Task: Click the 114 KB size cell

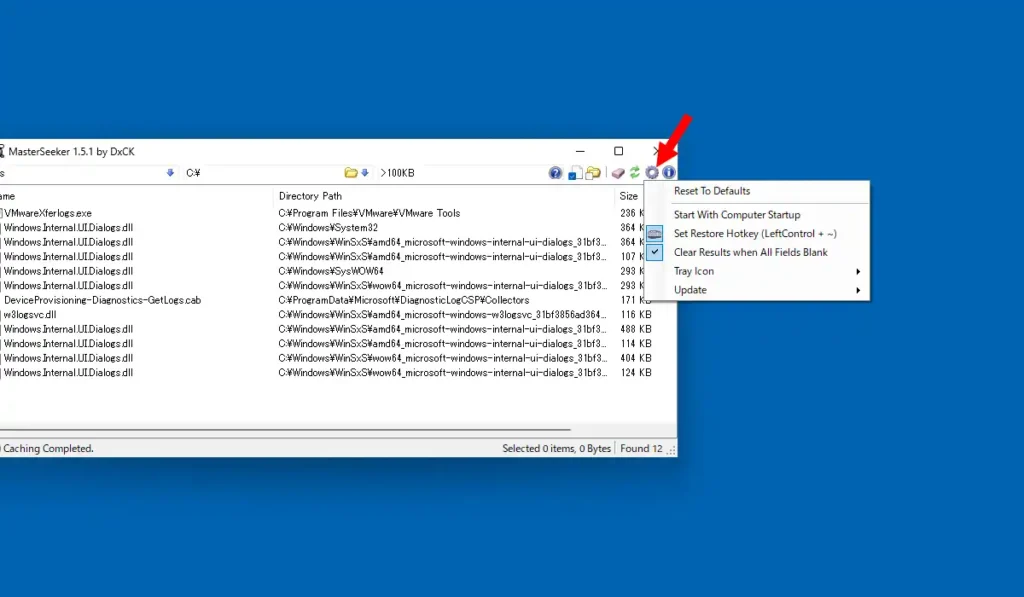Action: tap(635, 344)
